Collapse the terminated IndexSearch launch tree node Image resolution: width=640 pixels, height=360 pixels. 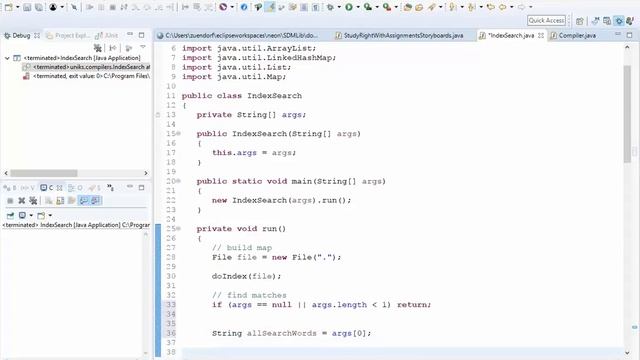click(7, 58)
